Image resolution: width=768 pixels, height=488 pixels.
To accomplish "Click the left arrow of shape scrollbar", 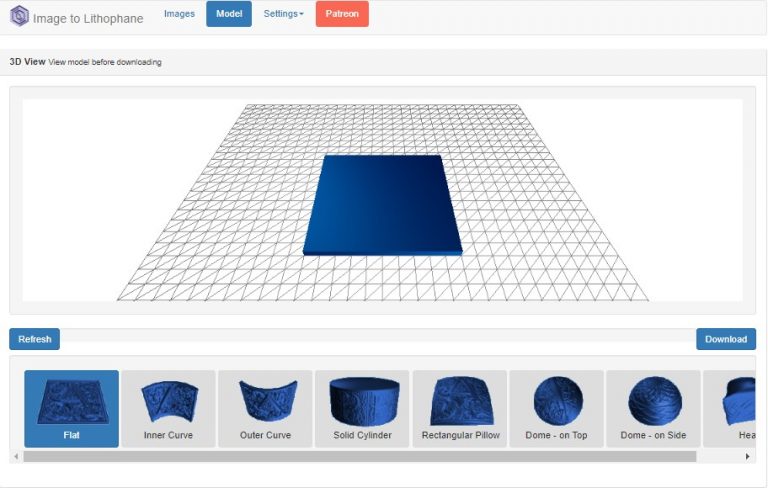I will tap(16, 457).
